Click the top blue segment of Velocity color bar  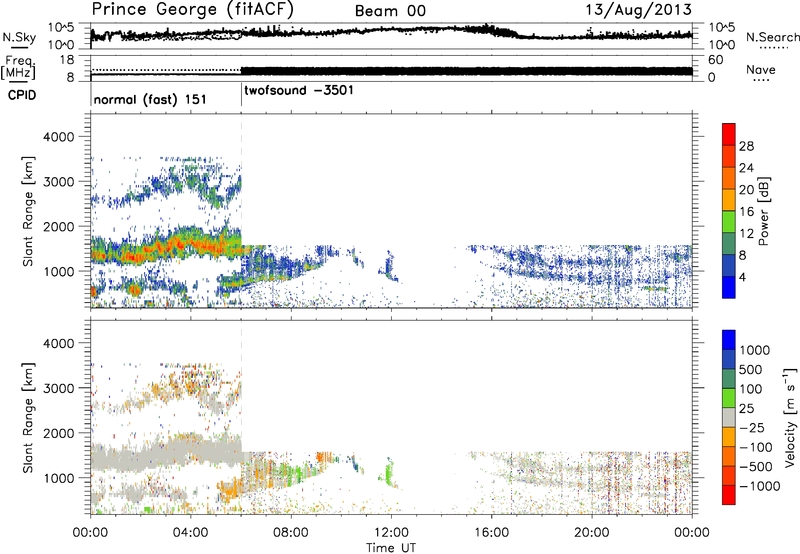[x=729, y=340]
